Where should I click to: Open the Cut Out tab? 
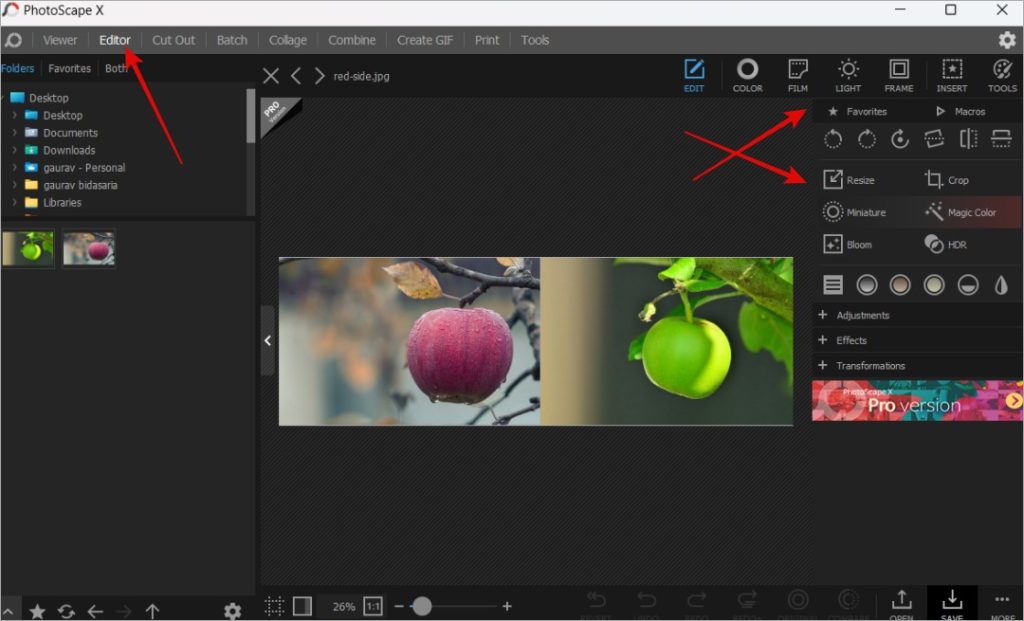point(173,40)
